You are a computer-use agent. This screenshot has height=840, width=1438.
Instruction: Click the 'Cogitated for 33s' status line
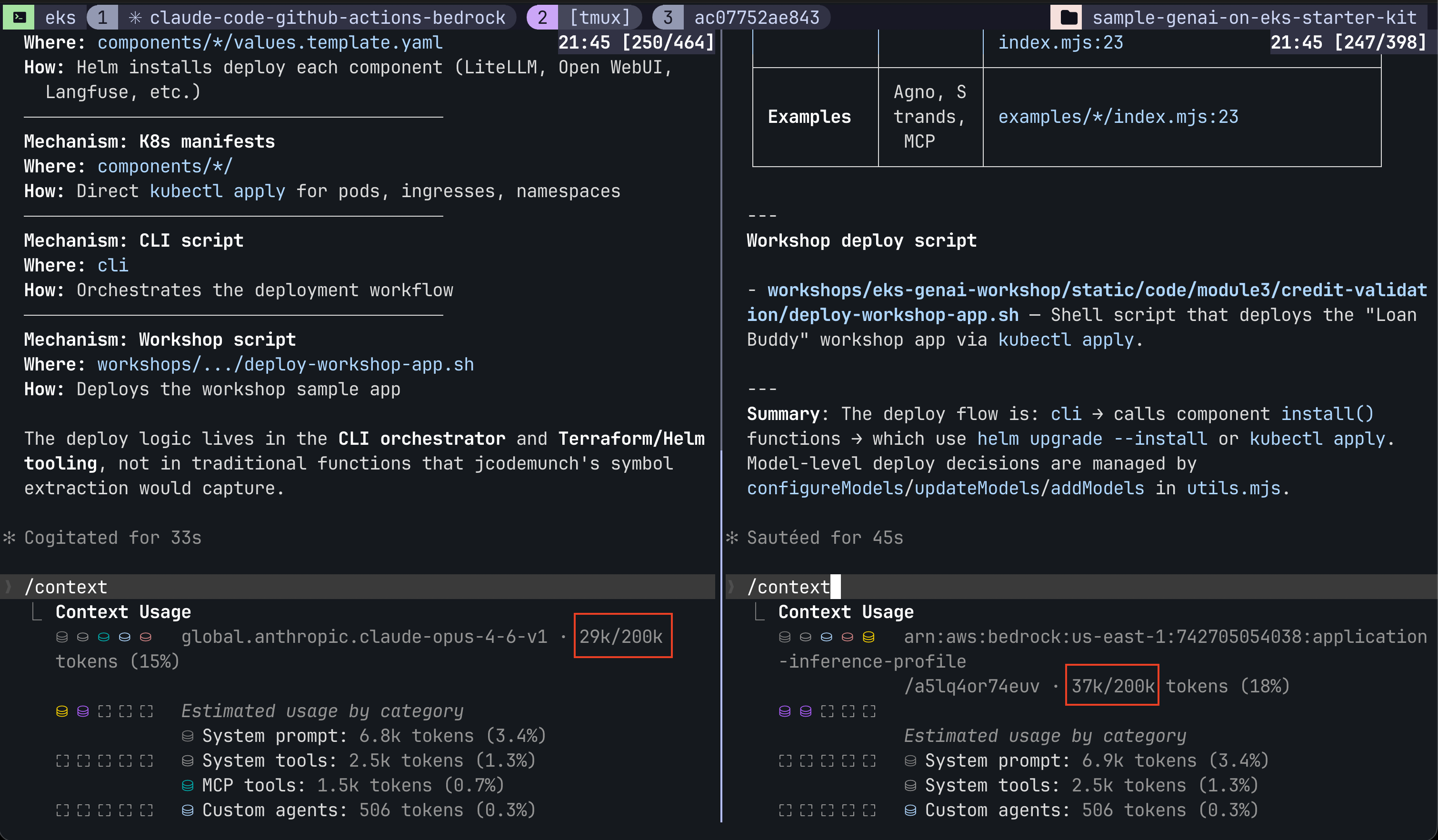click(112, 538)
